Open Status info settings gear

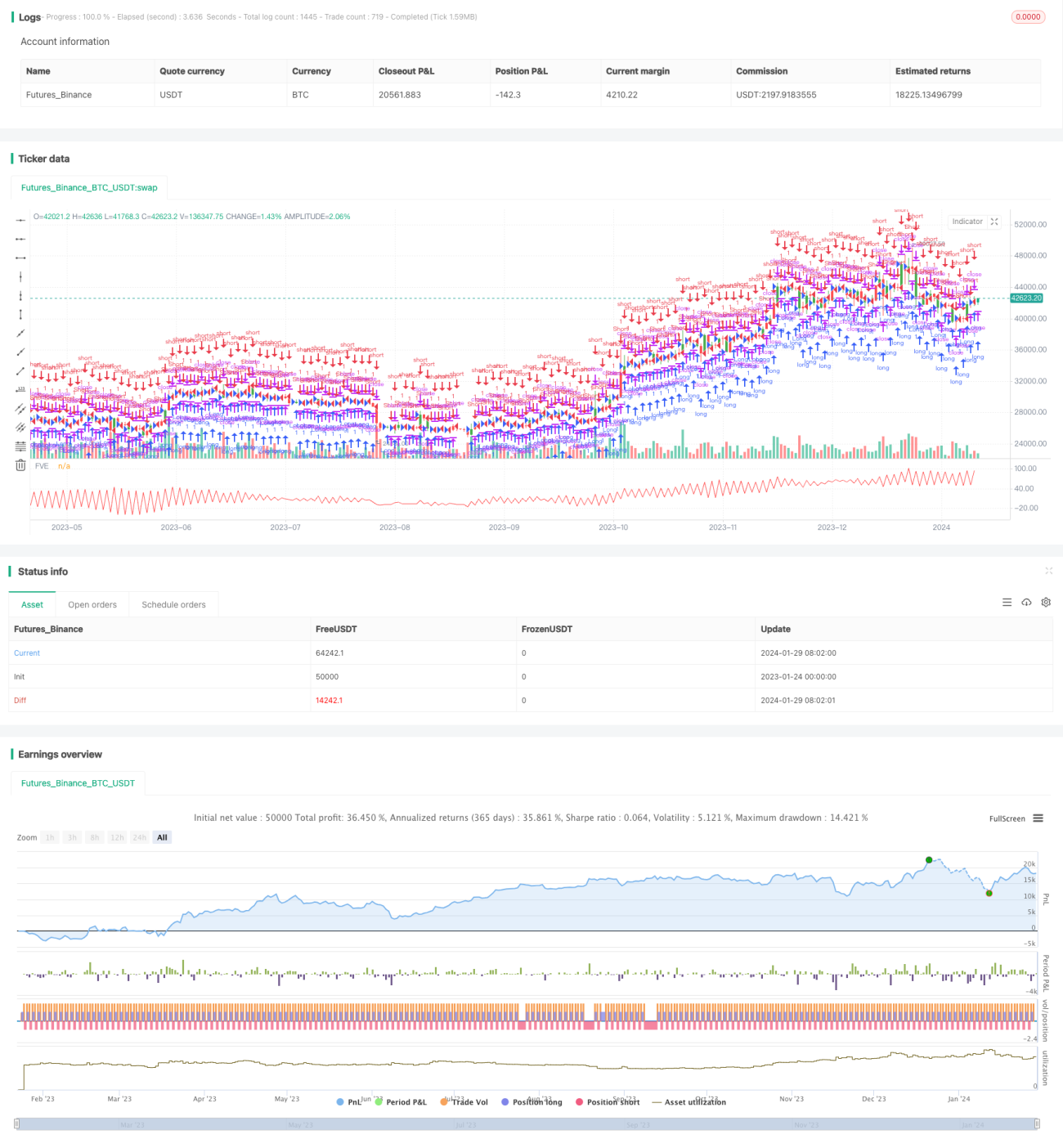[1046, 603]
